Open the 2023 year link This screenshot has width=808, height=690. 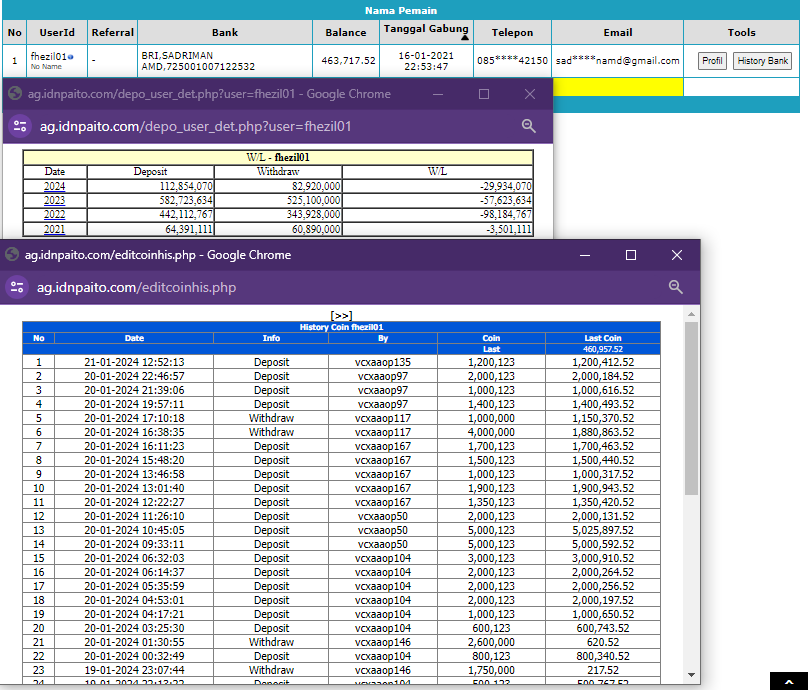point(55,200)
